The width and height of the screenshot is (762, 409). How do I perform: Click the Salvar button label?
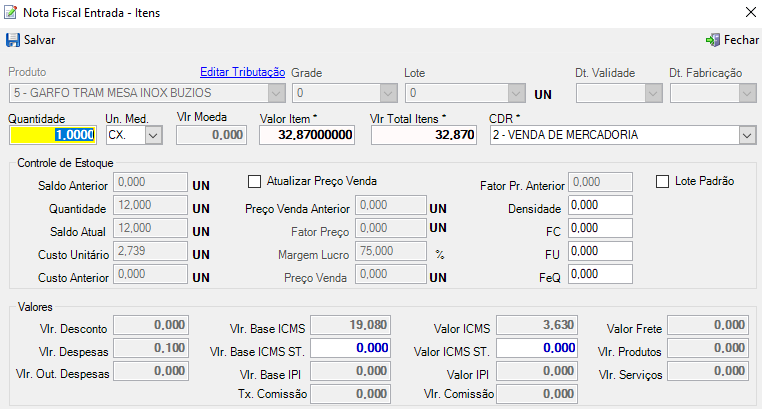tap(40, 40)
